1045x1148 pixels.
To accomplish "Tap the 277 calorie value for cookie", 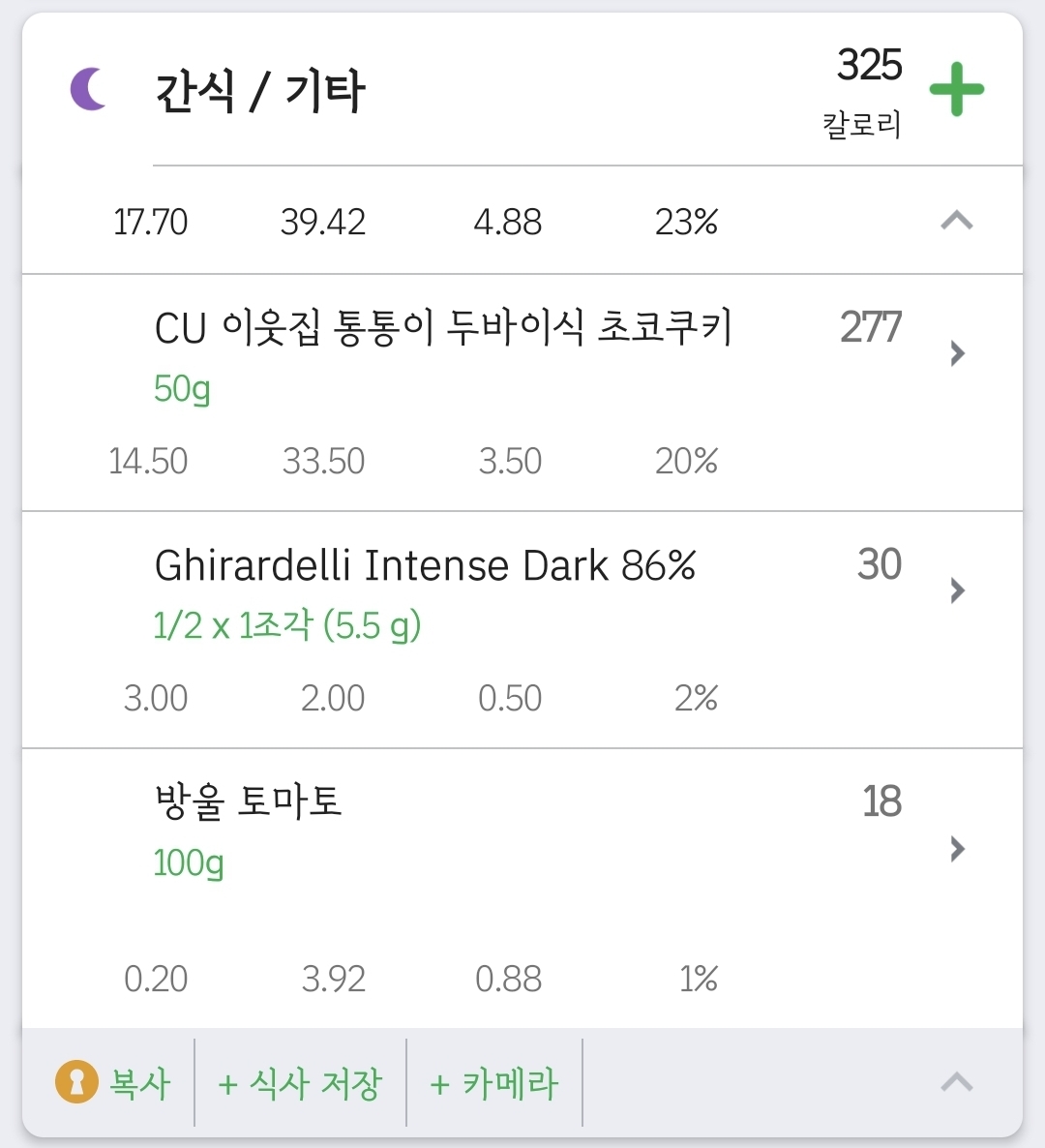I will 870,327.
